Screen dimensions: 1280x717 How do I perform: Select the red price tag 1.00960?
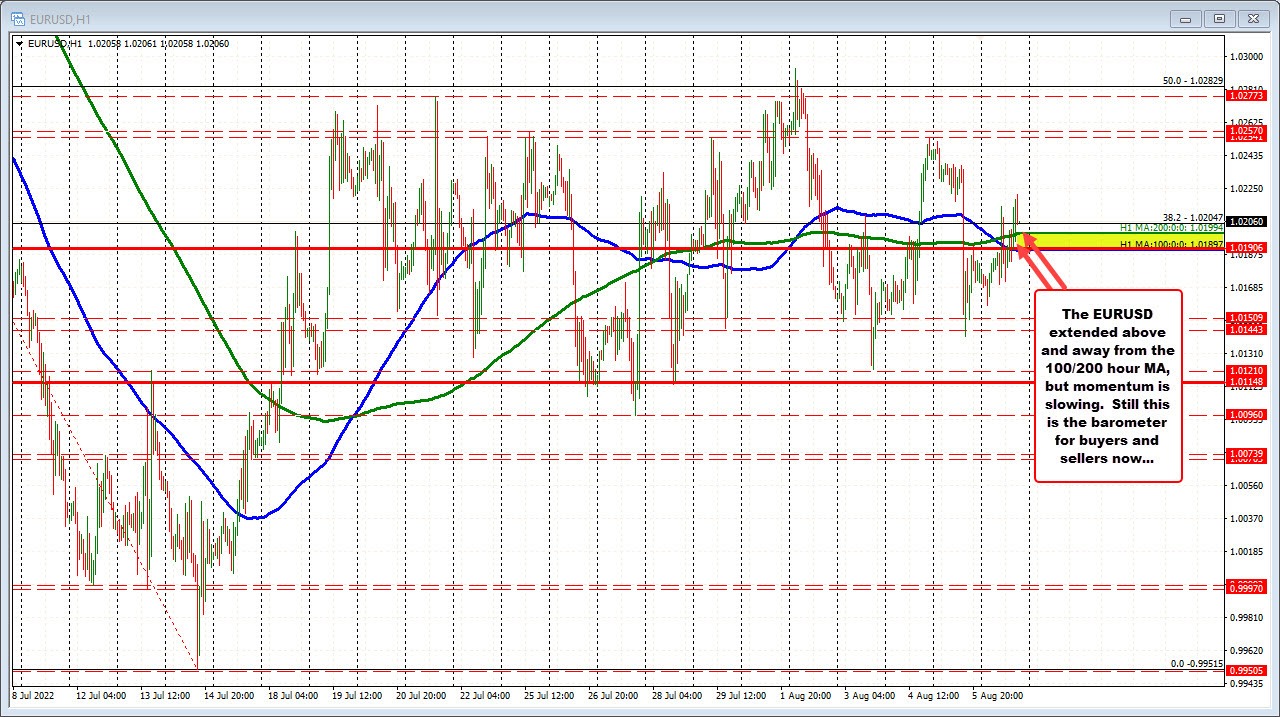pos(1246,414)
